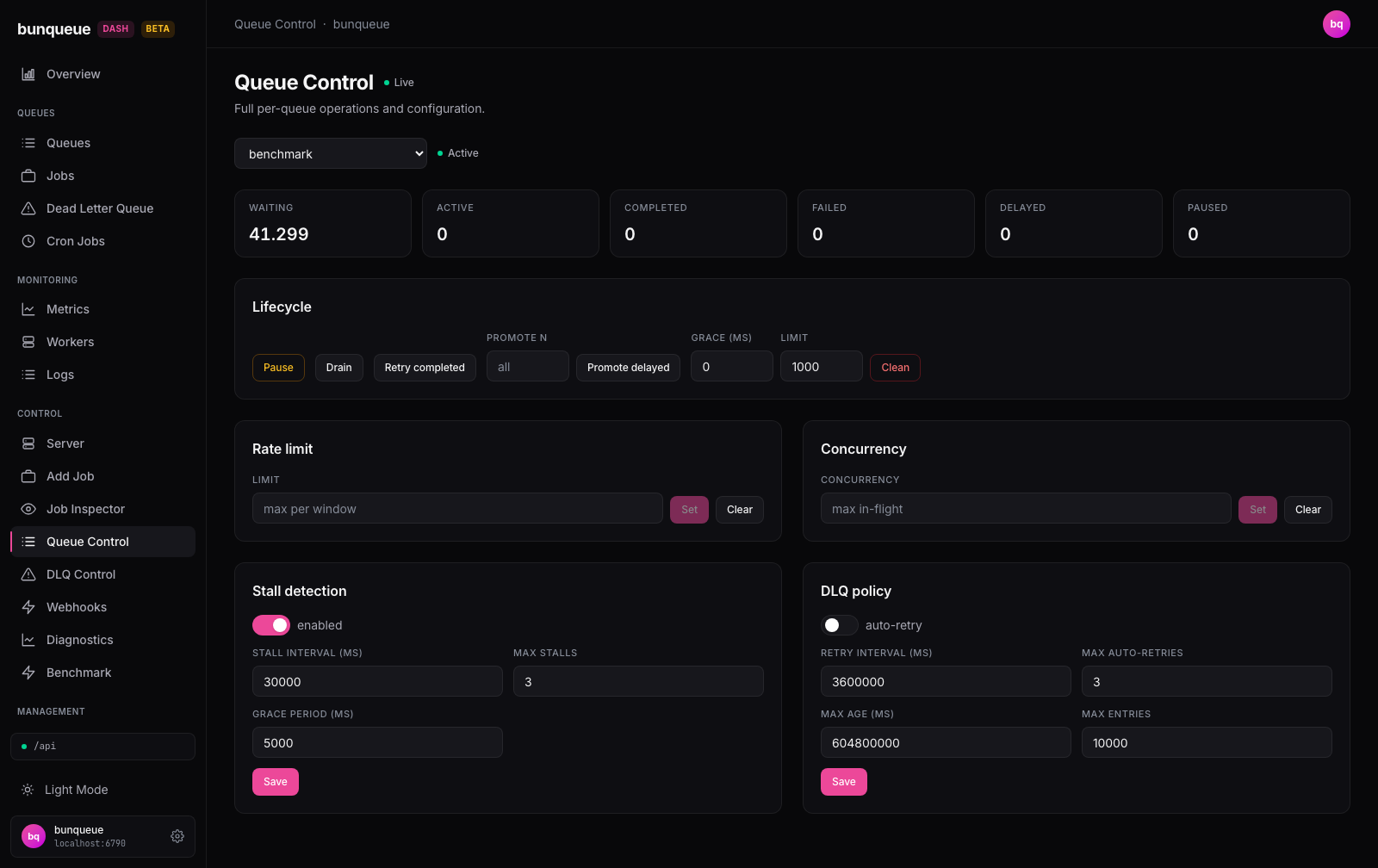Click the Dead Letter Queue warning icon

click(x=28, y=208)
